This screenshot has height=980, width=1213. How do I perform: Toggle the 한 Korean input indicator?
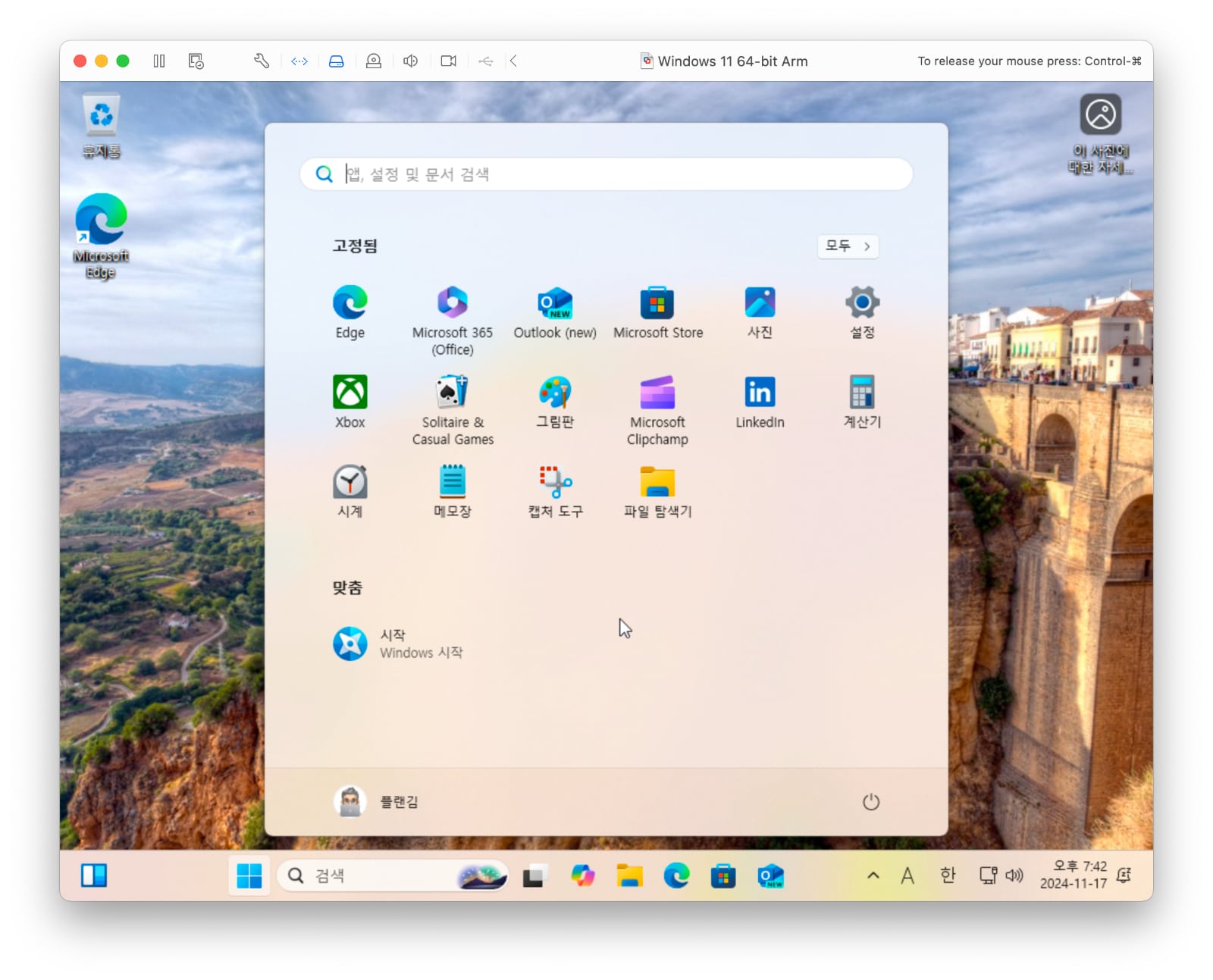(948, 875)
